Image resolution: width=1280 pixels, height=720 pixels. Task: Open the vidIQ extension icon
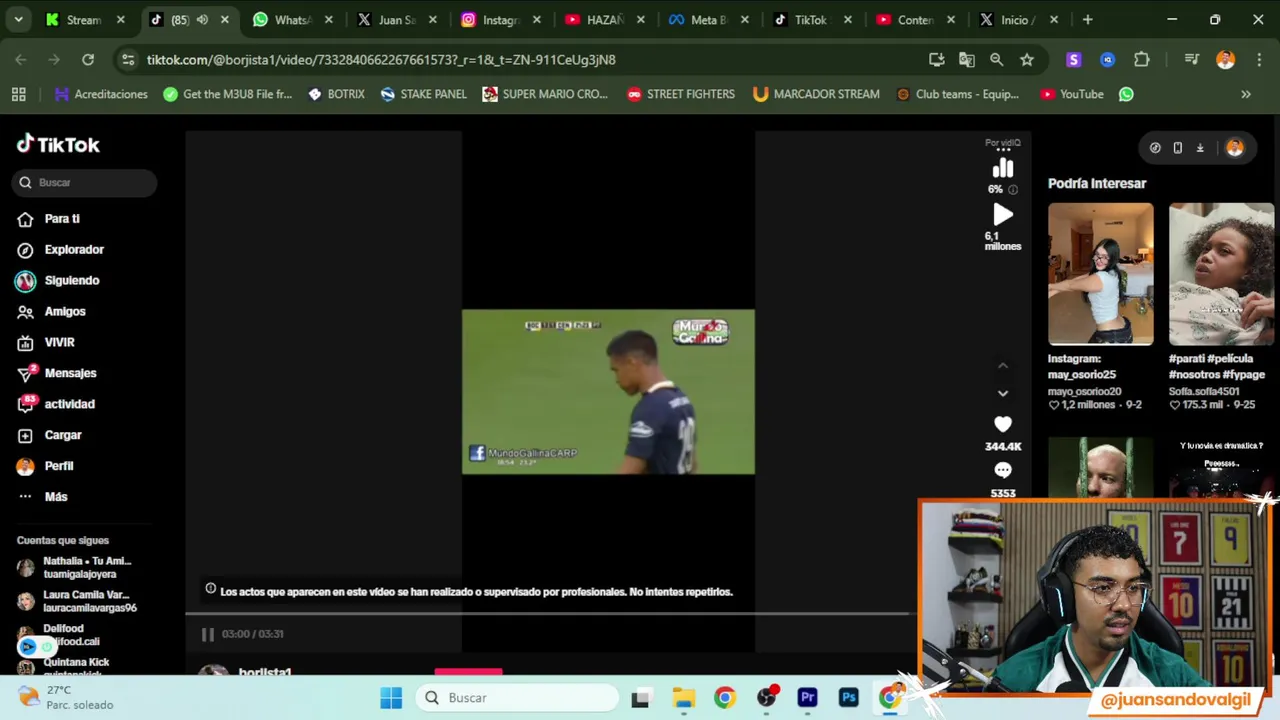click(1108, 60)
